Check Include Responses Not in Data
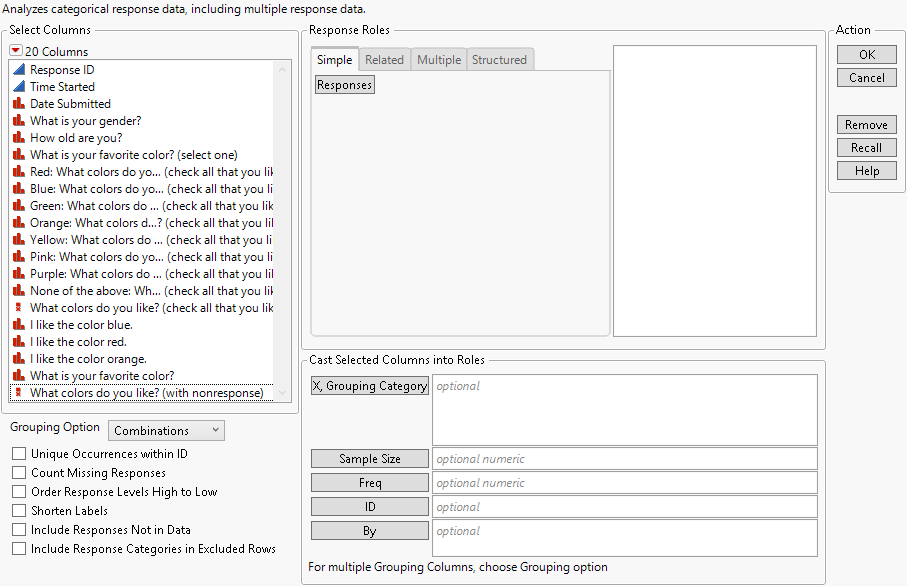Viewport: 907px width, 586px height. pyautogui.click(x=17, y=529)
